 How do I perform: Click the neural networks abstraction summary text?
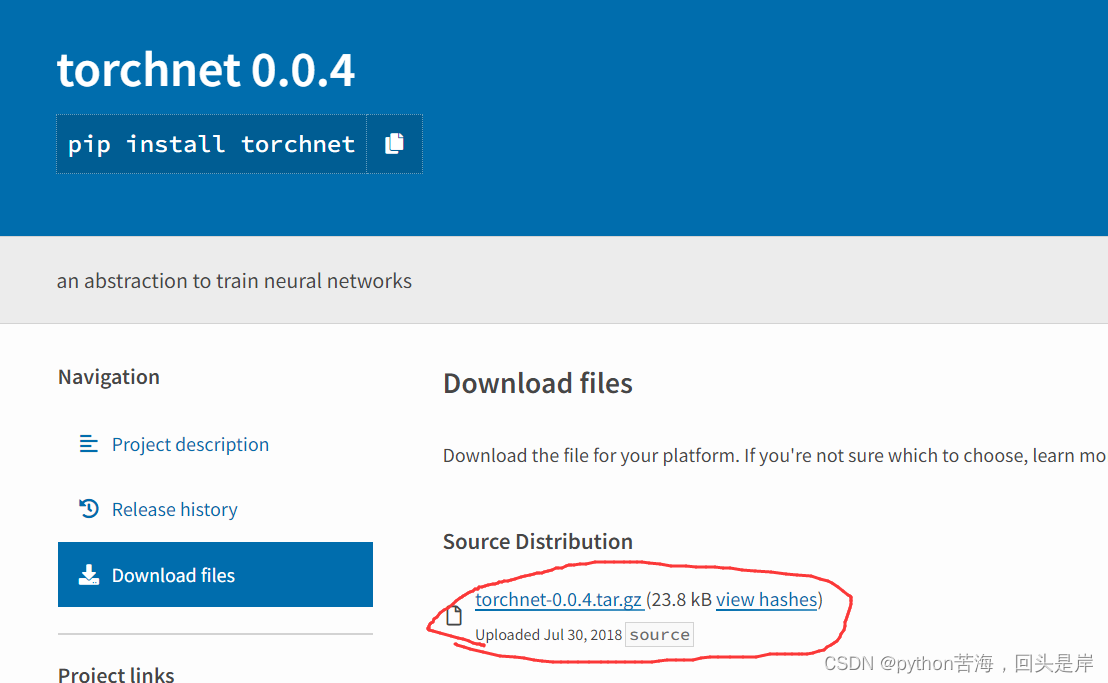pyautogui.click(x=233, y=281)
